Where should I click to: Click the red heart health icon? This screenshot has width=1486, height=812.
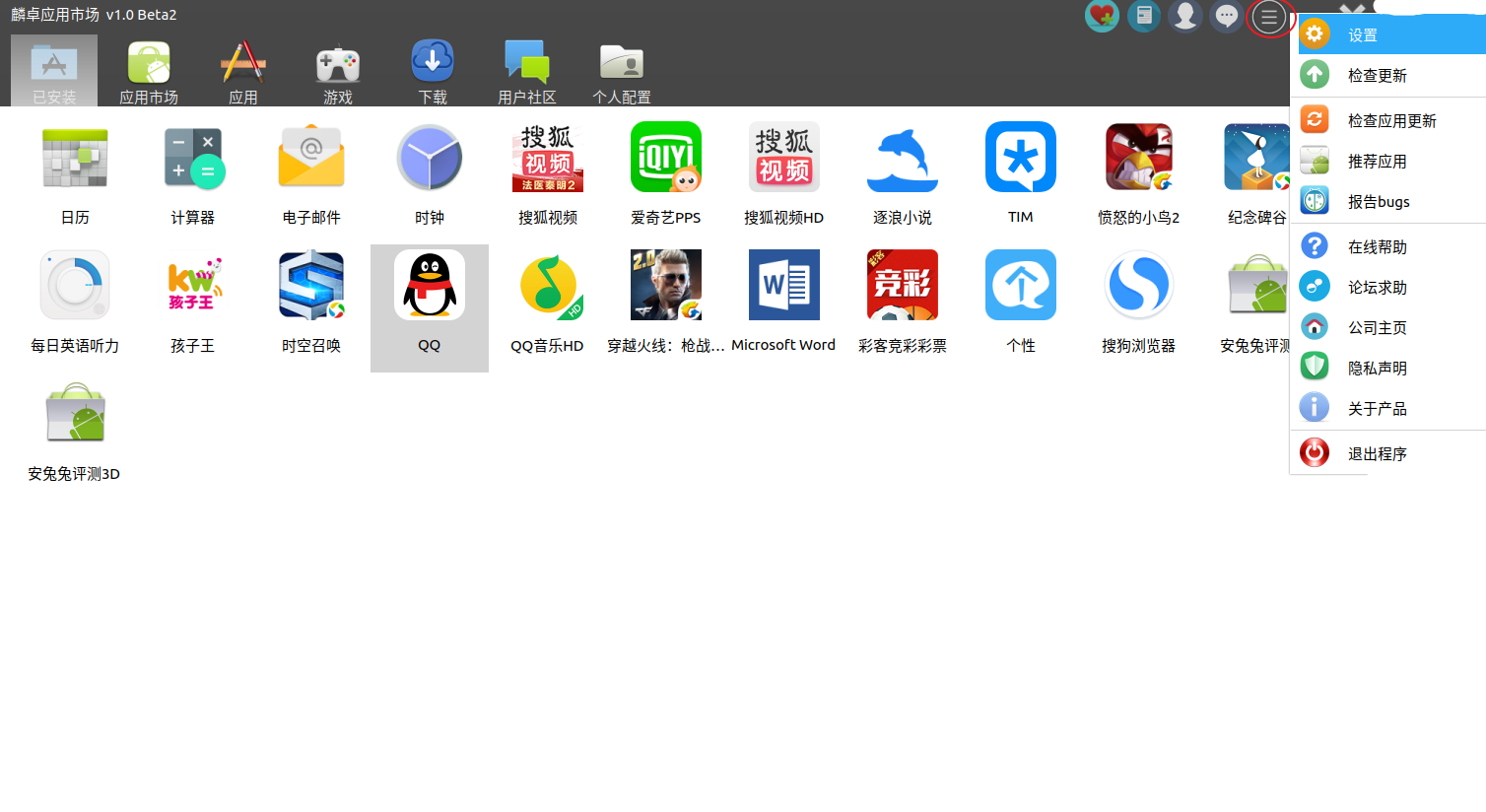(x=1102, y=16)
